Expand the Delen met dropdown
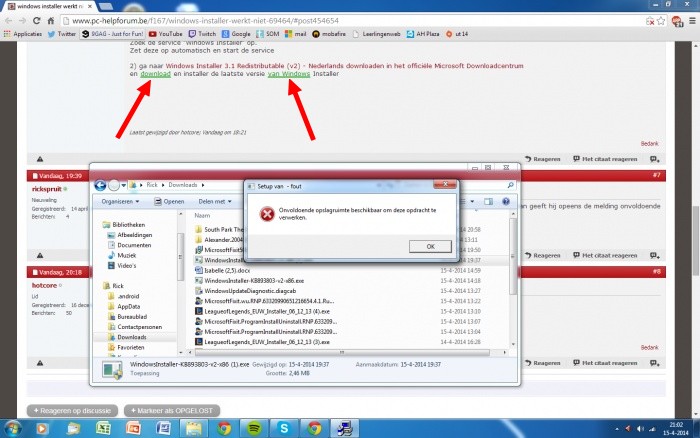Viewport: 700px width, 438px height. (x=218, y=201)
